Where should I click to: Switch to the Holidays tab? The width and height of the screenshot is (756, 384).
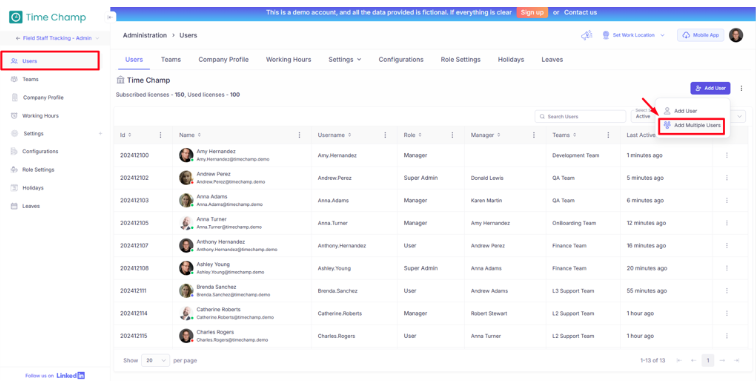(x=511, y=59)
